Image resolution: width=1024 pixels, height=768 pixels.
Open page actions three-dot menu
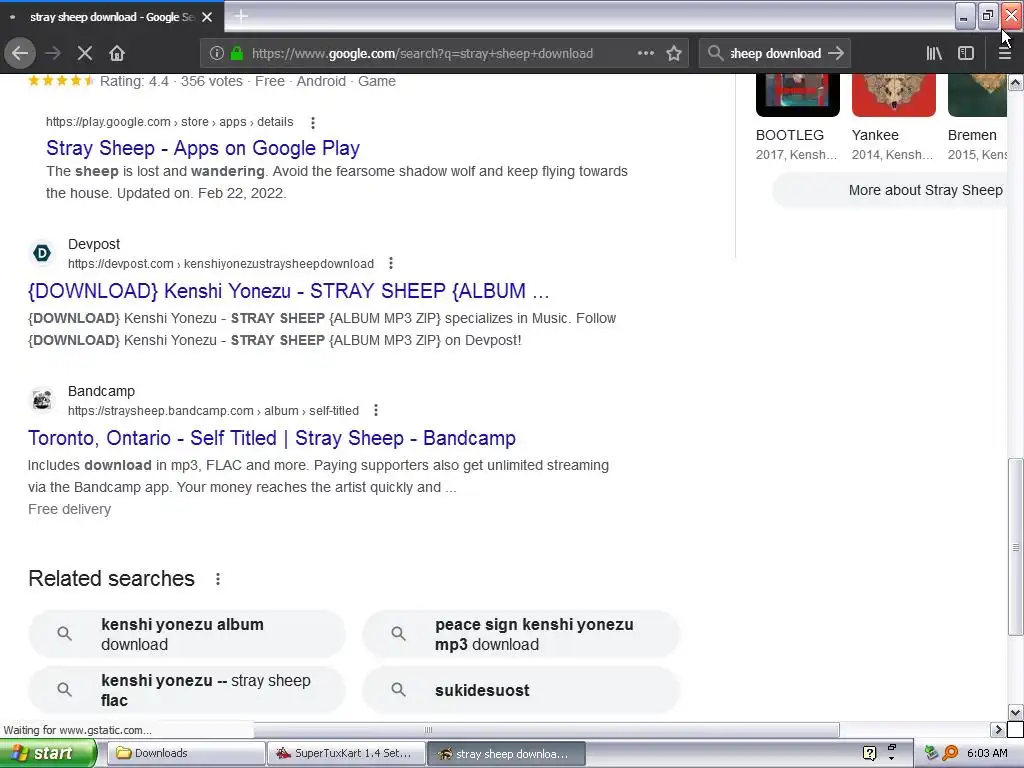click(x=646, y=53)
